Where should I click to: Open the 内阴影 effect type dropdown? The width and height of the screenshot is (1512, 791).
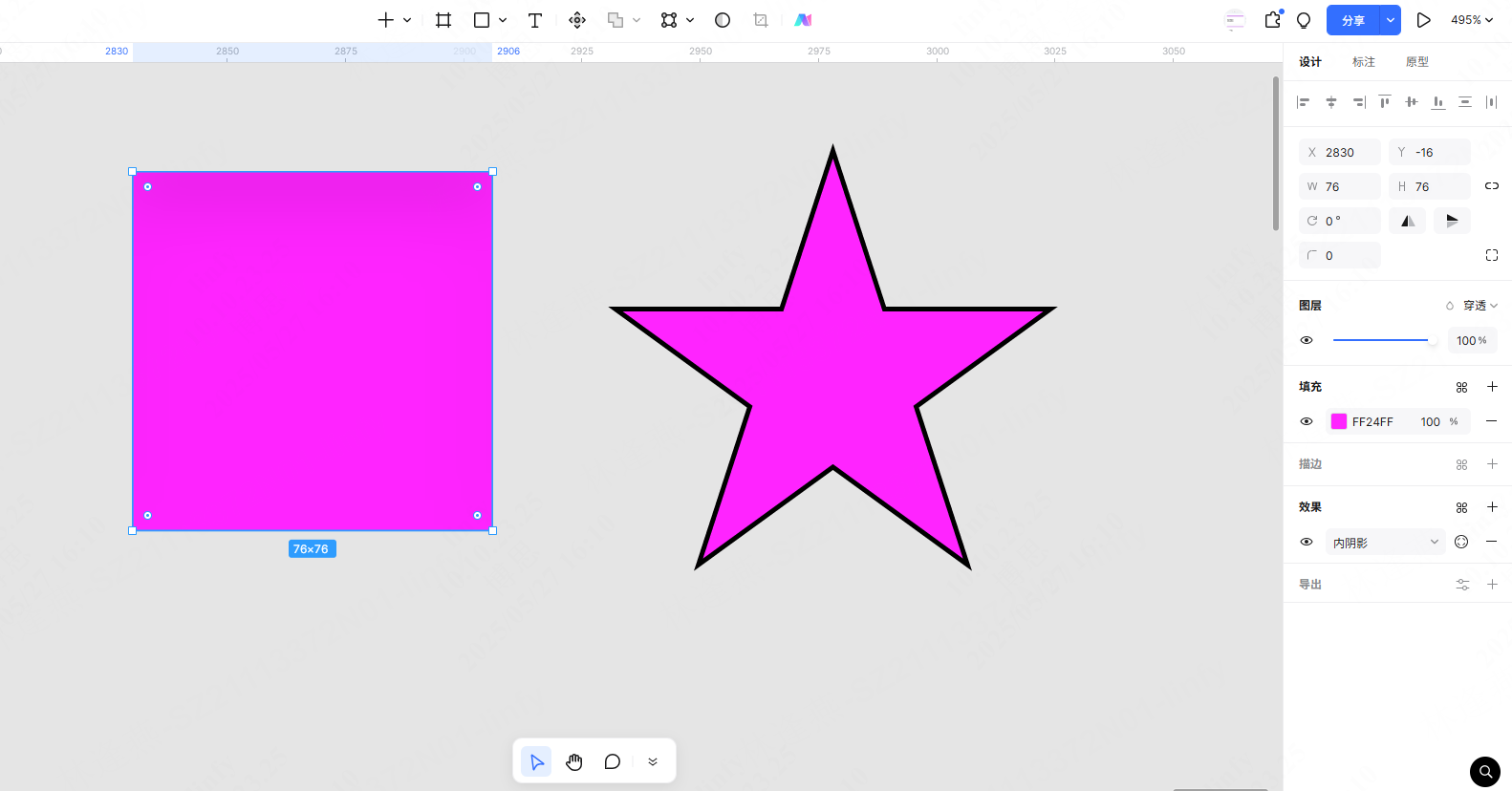1386,542
